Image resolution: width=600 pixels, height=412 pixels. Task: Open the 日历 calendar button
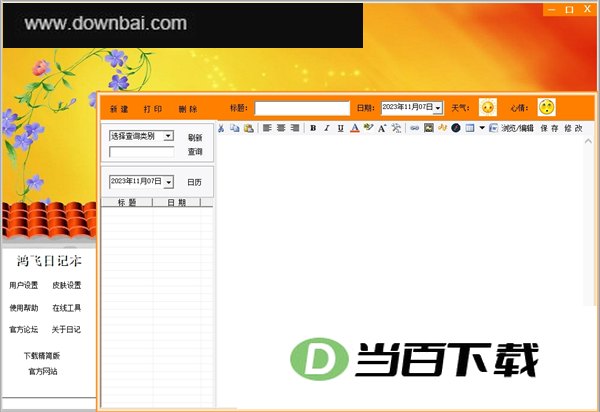[194, 182]
